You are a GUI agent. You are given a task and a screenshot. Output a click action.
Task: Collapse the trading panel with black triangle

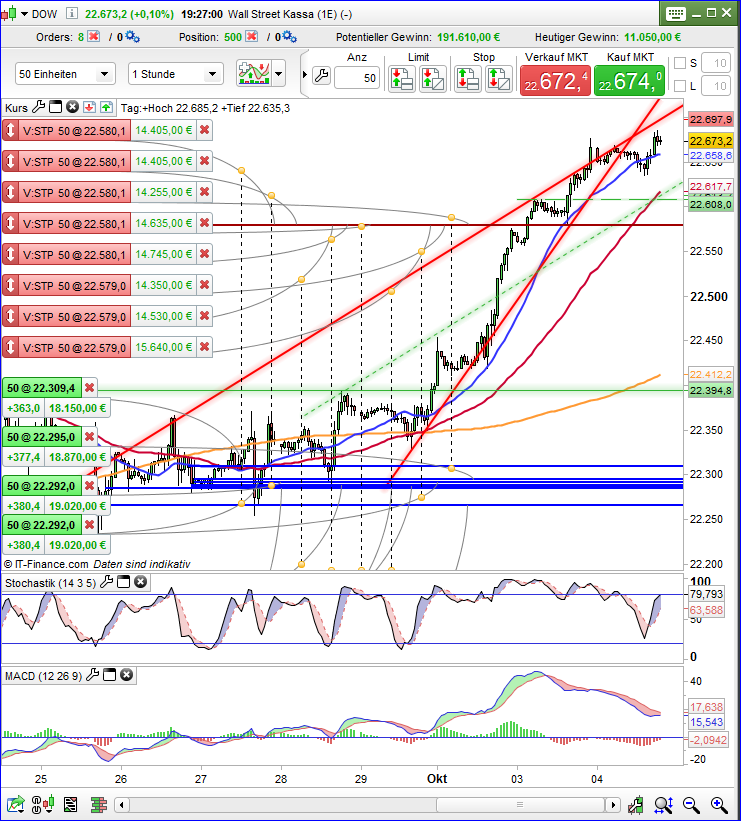305,74
